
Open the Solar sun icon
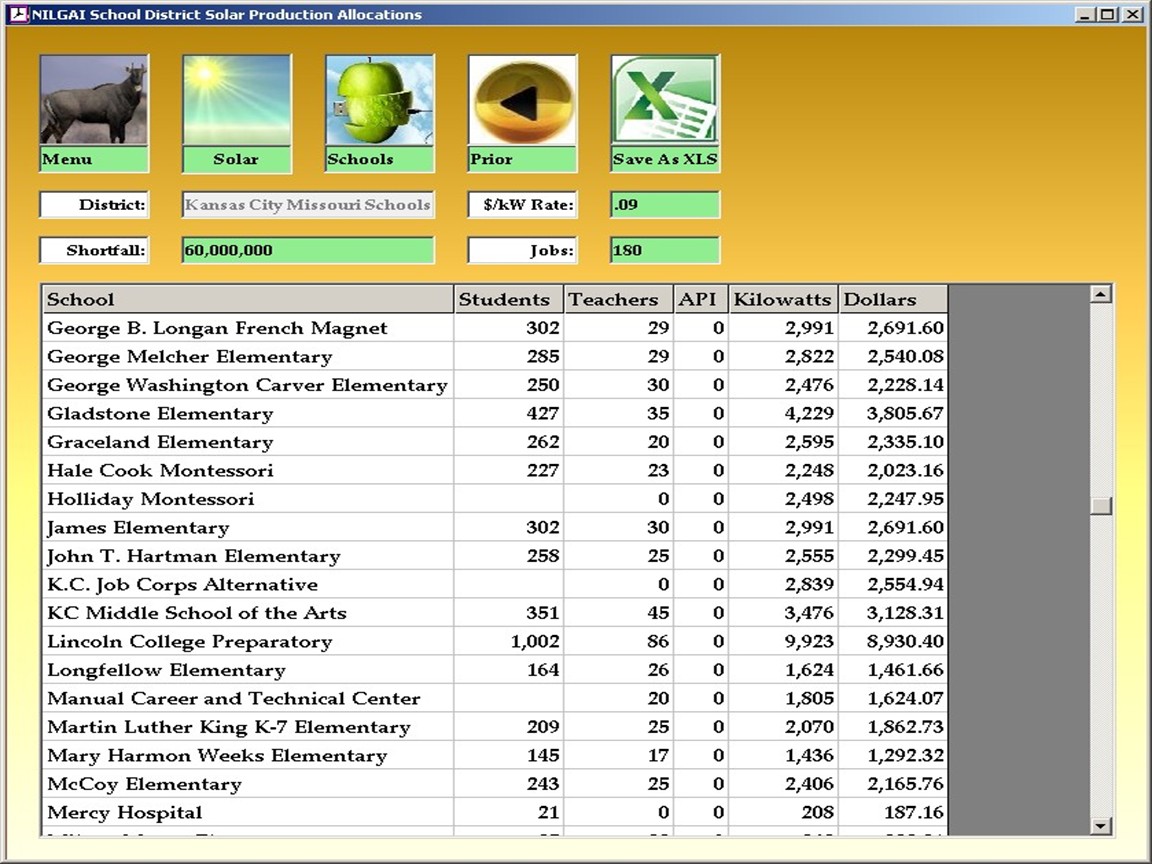tap(236, 101)
